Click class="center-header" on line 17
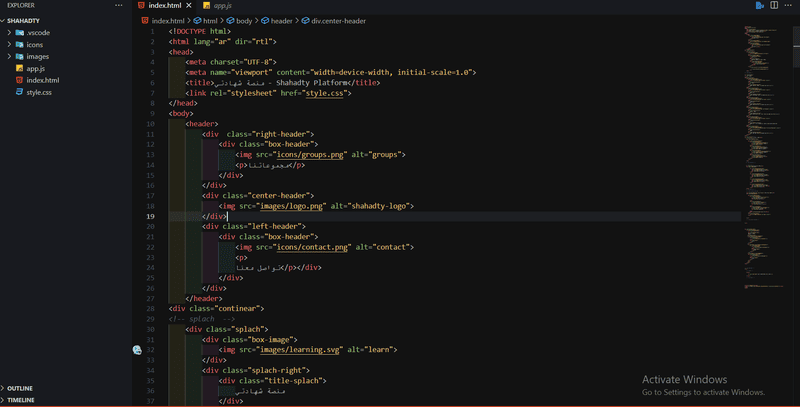Viewport: 800px width, 407px height. tap(266, 195)
